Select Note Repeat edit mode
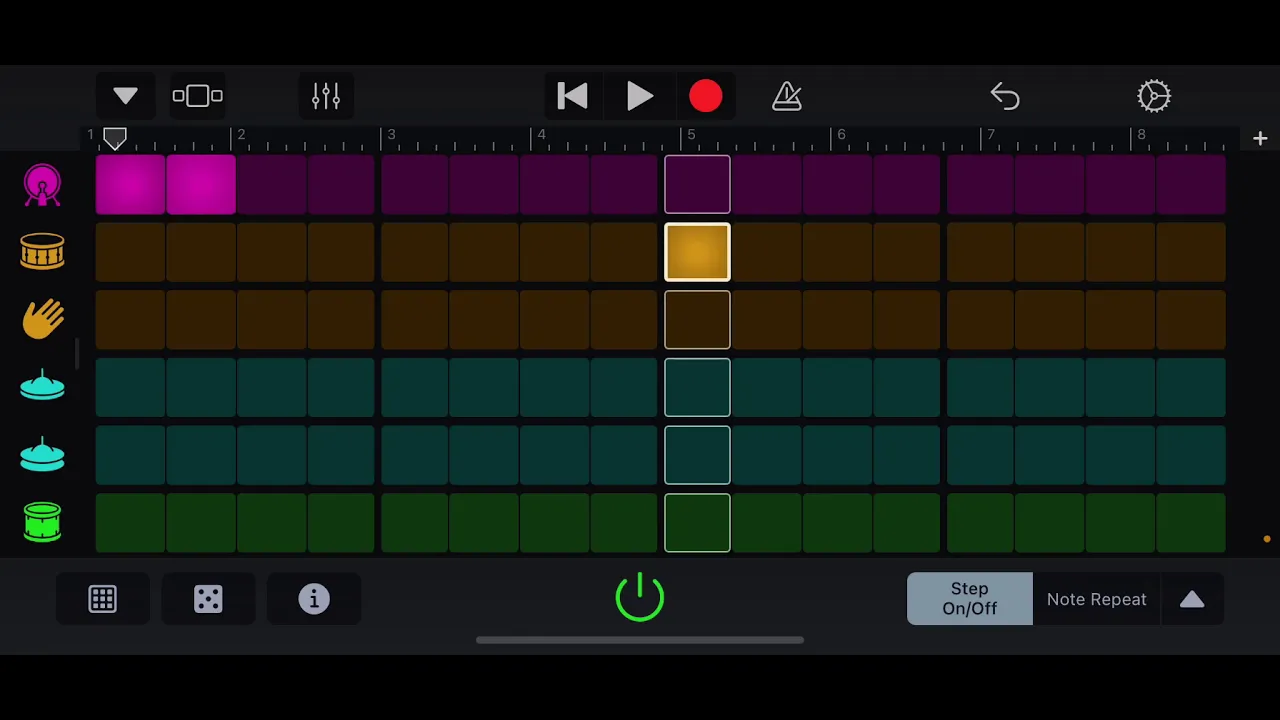The height and width of the screenshot is (720, 1280). click(x=1096, y=599)
